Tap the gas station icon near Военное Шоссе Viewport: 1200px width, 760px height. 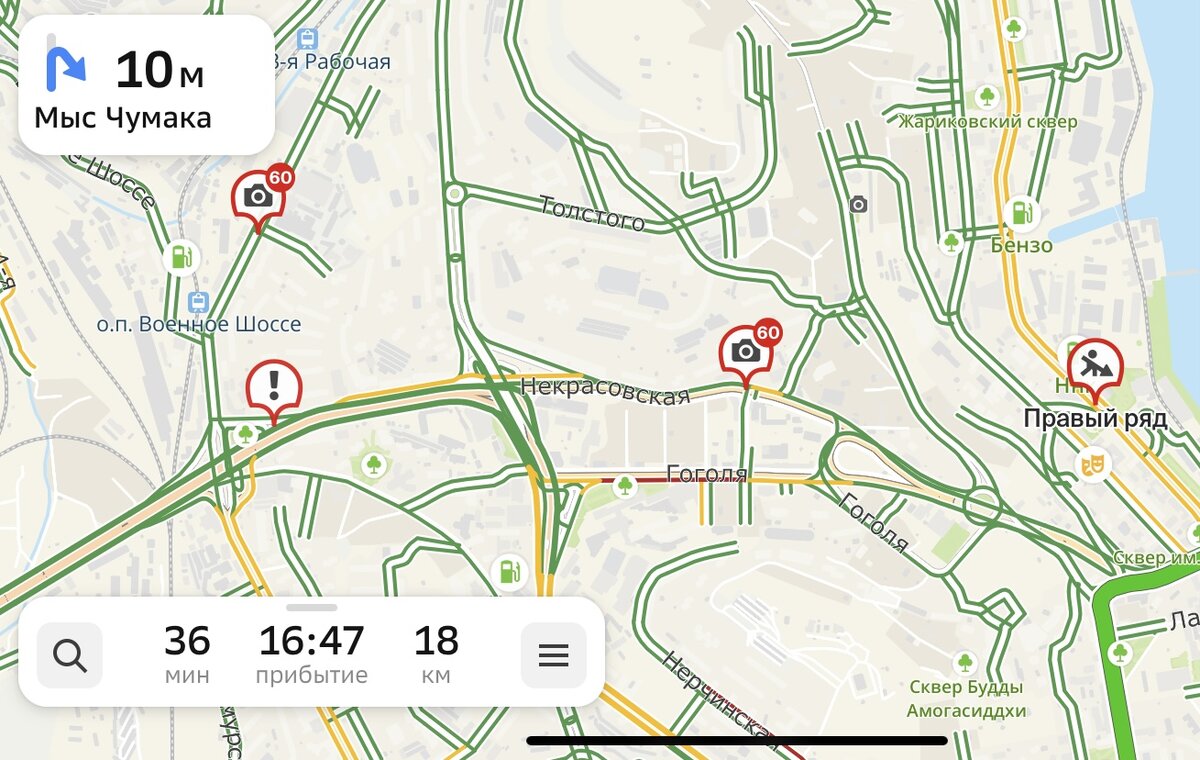pos(181,257)
